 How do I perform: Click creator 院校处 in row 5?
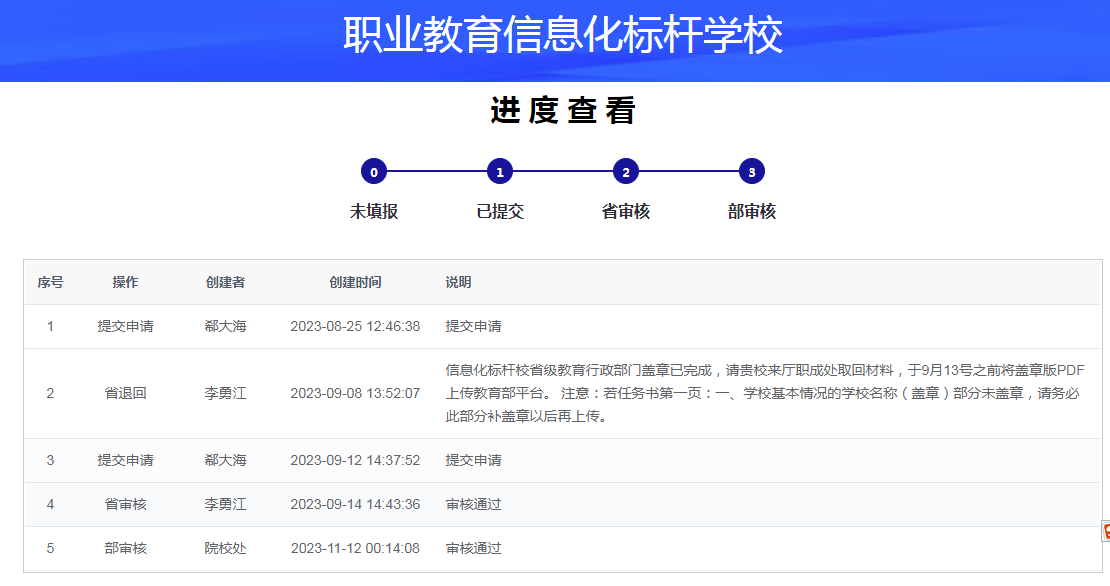tap(225, 548)
